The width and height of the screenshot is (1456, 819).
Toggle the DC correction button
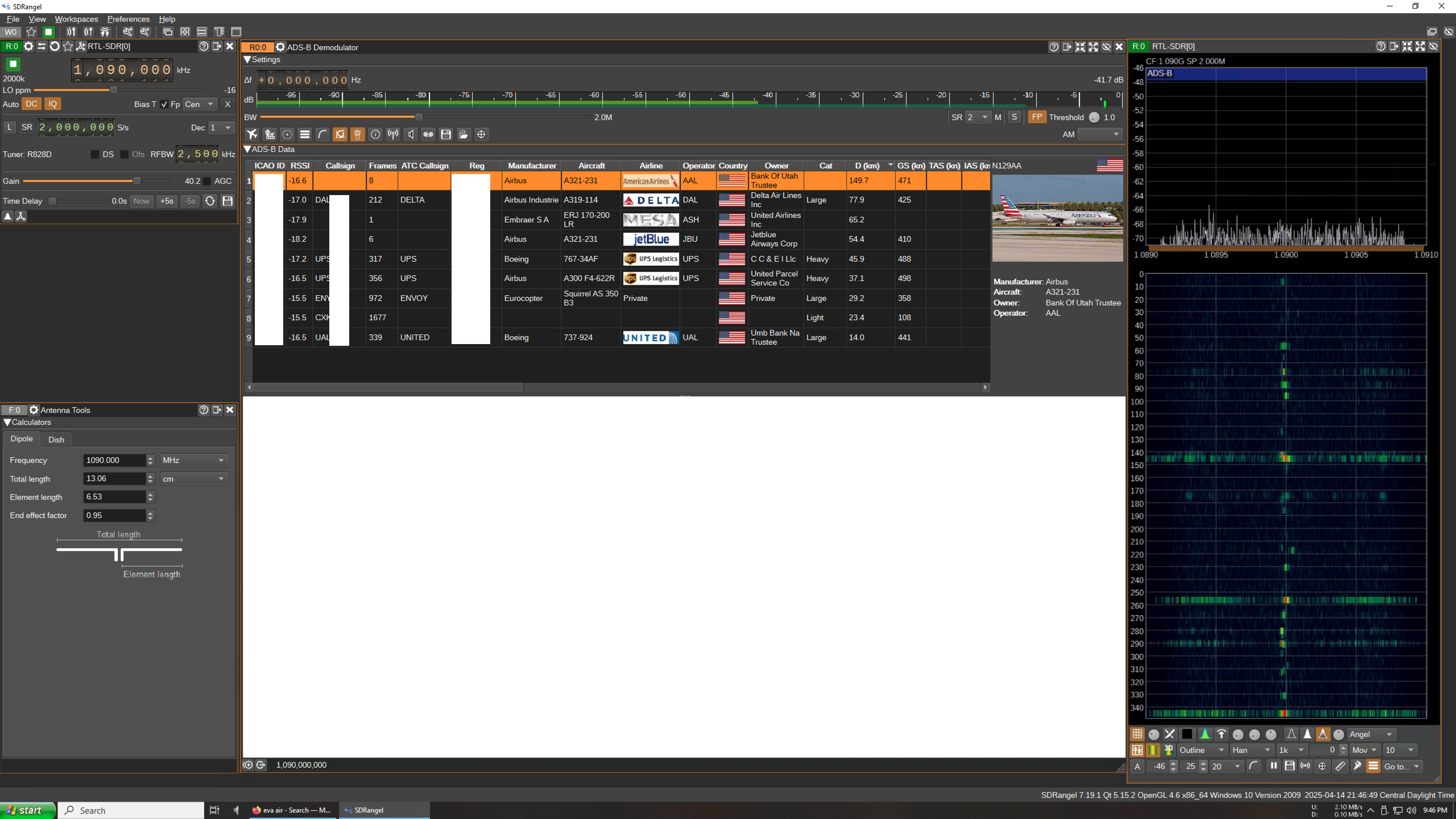click(x=31, y=104)
